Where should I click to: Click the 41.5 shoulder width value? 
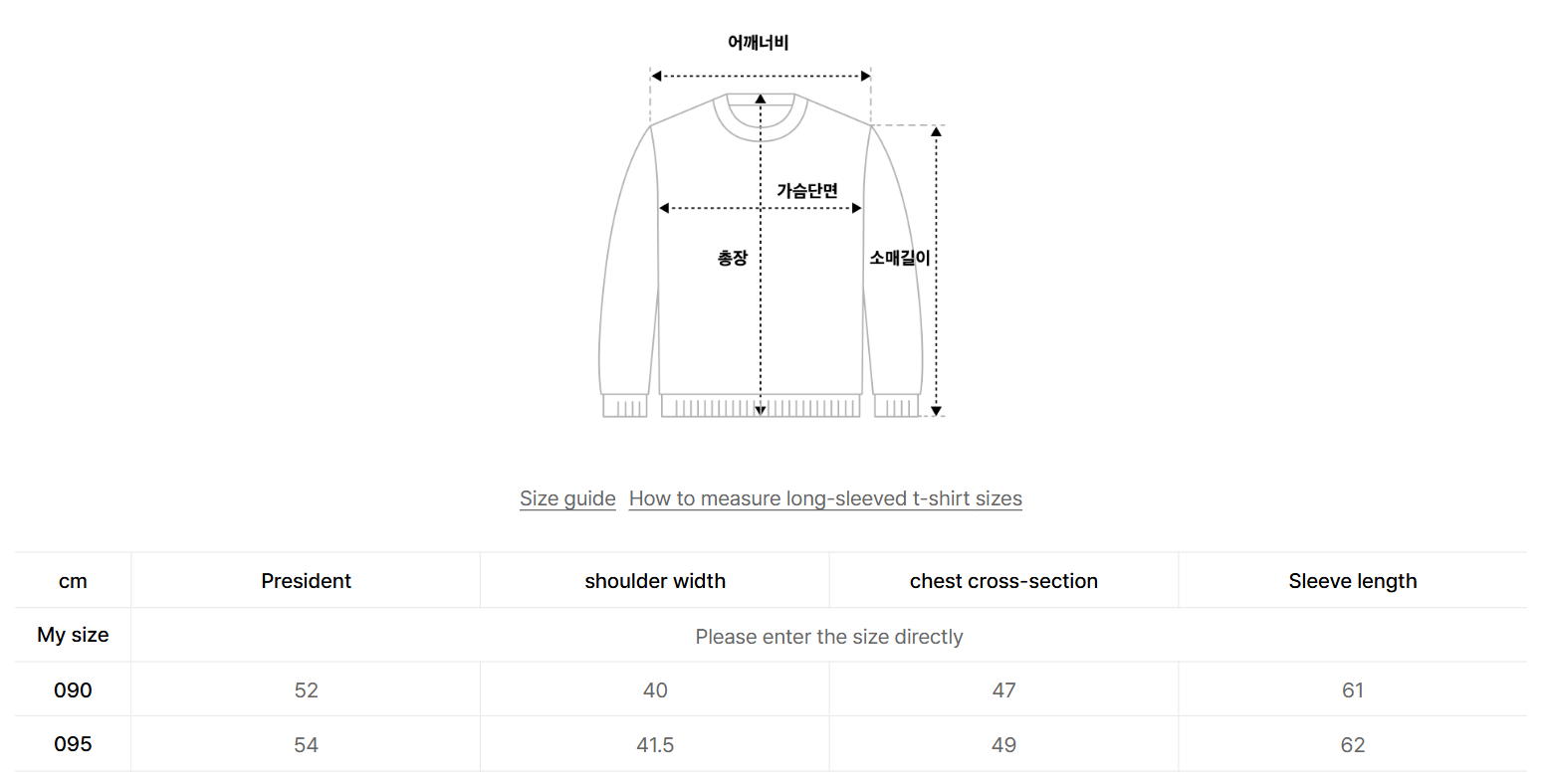[655, 745]
